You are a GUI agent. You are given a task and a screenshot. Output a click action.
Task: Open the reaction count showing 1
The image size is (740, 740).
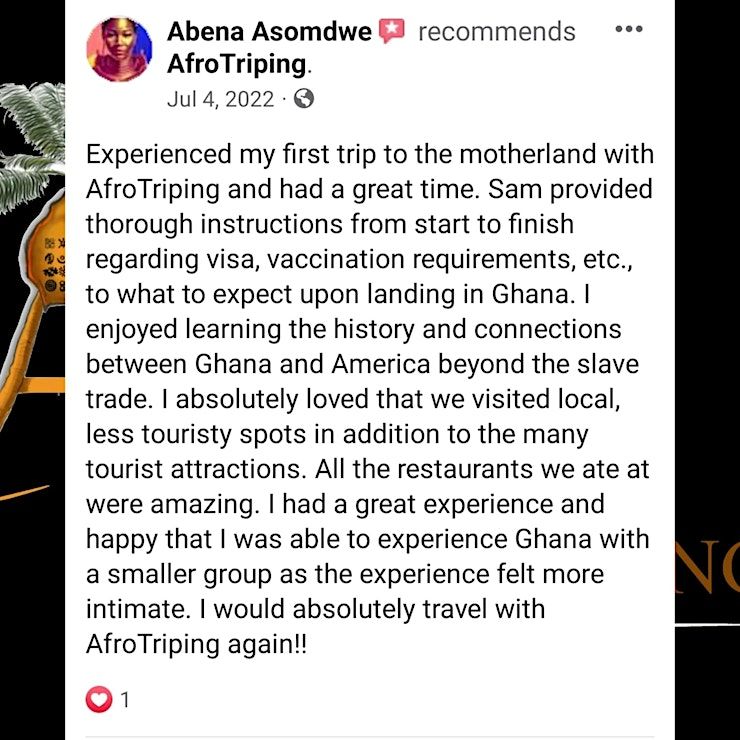pyautogui.click(x=125, y=700)
